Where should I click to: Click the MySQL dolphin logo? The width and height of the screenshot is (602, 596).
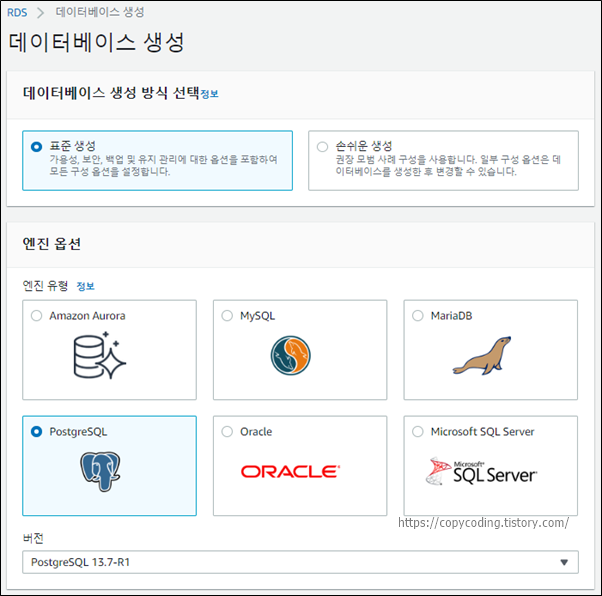tap(291, 355)
